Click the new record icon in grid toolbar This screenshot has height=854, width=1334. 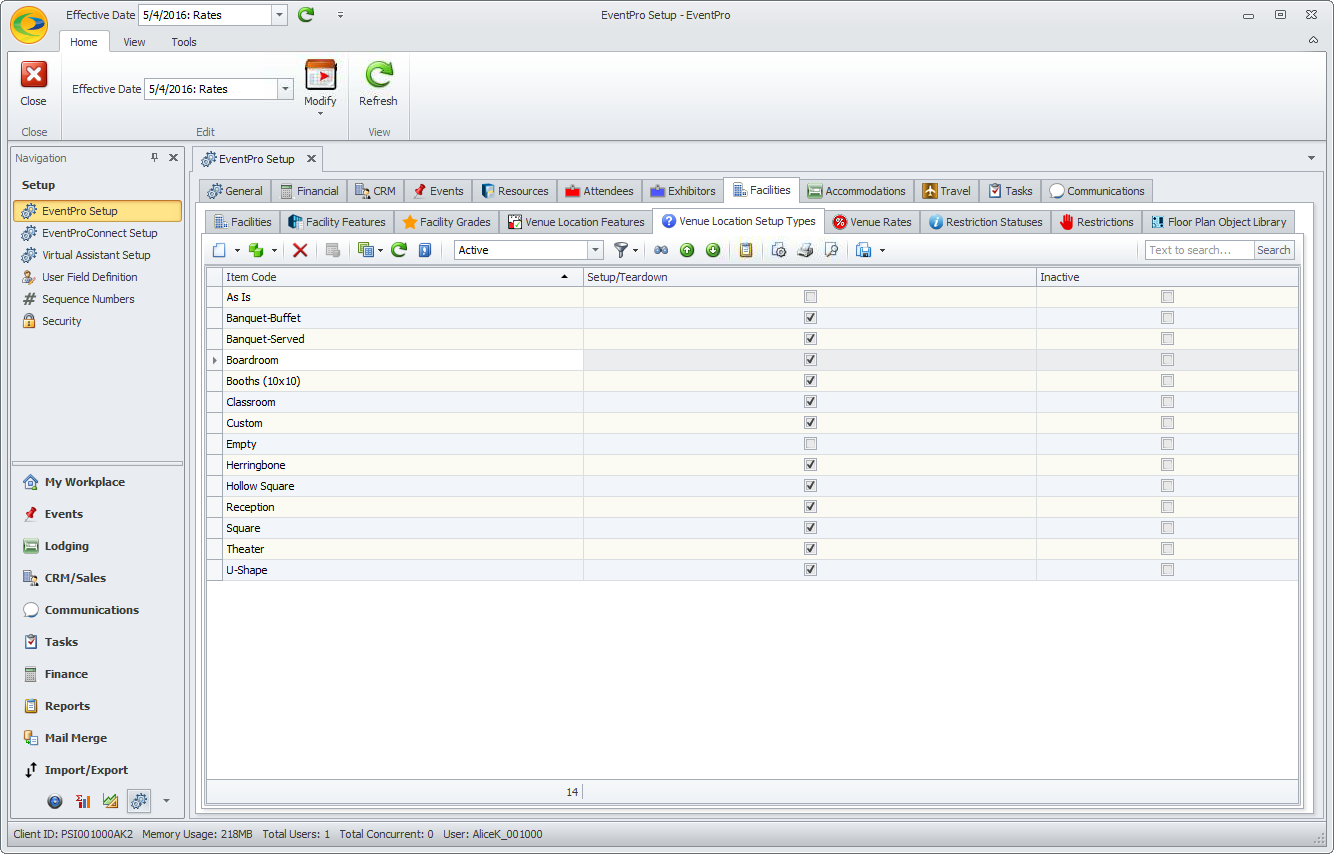click(x=220, y=250)
